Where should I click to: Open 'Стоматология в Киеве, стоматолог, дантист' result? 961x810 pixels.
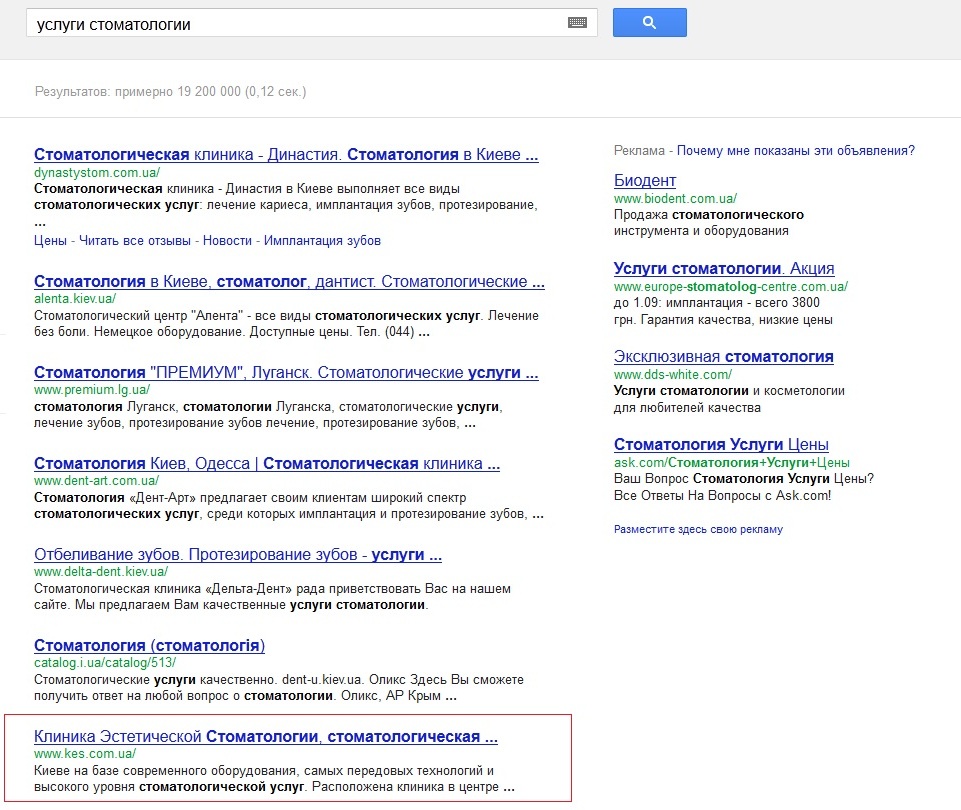[x=289, y=281]
